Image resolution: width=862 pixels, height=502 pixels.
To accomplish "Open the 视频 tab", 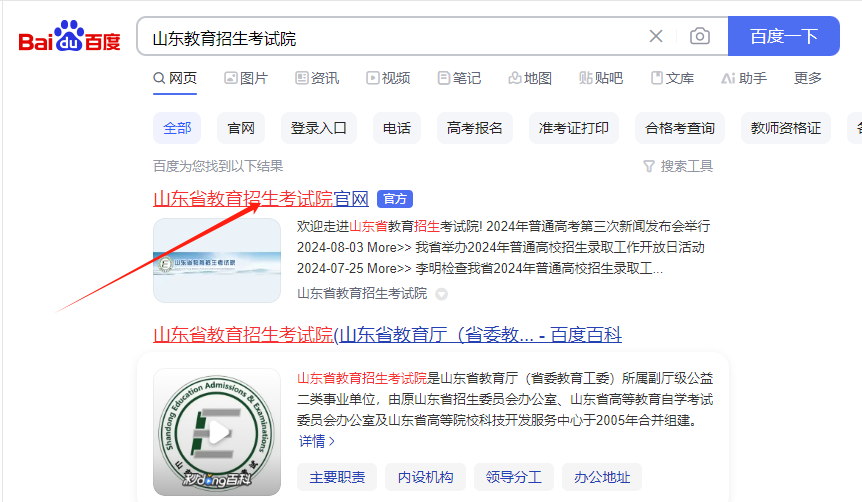I will 388,78.
